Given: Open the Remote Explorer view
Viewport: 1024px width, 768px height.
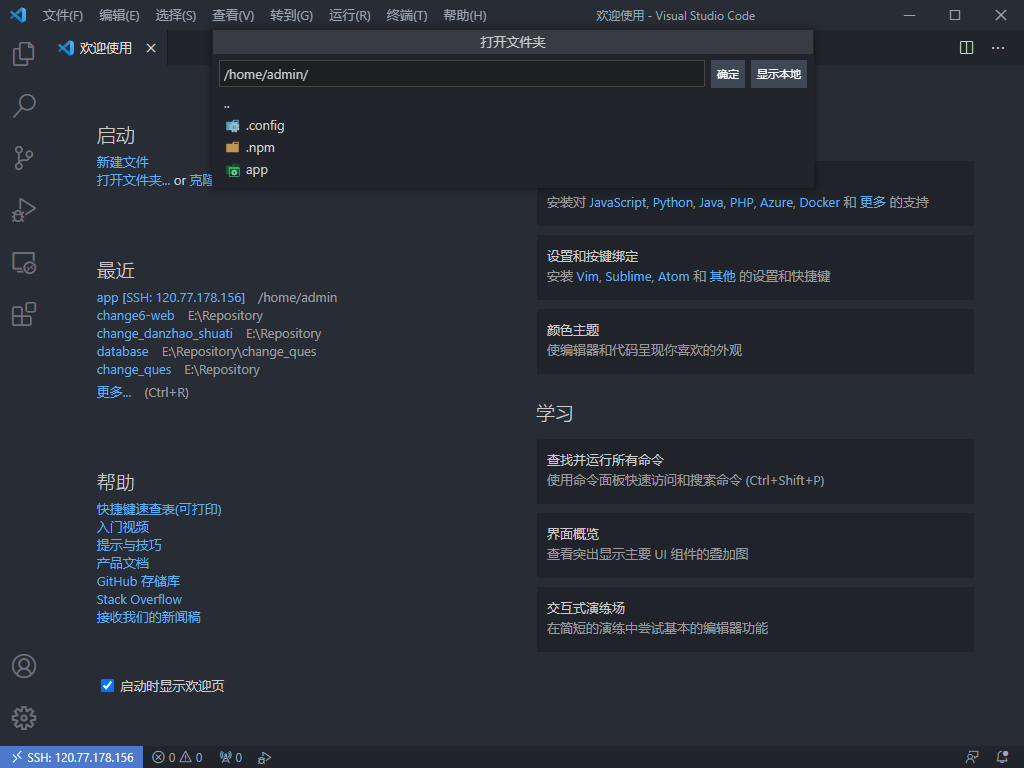Looking at the screenshot, I should pyautogui.click(x=24, y=263).
